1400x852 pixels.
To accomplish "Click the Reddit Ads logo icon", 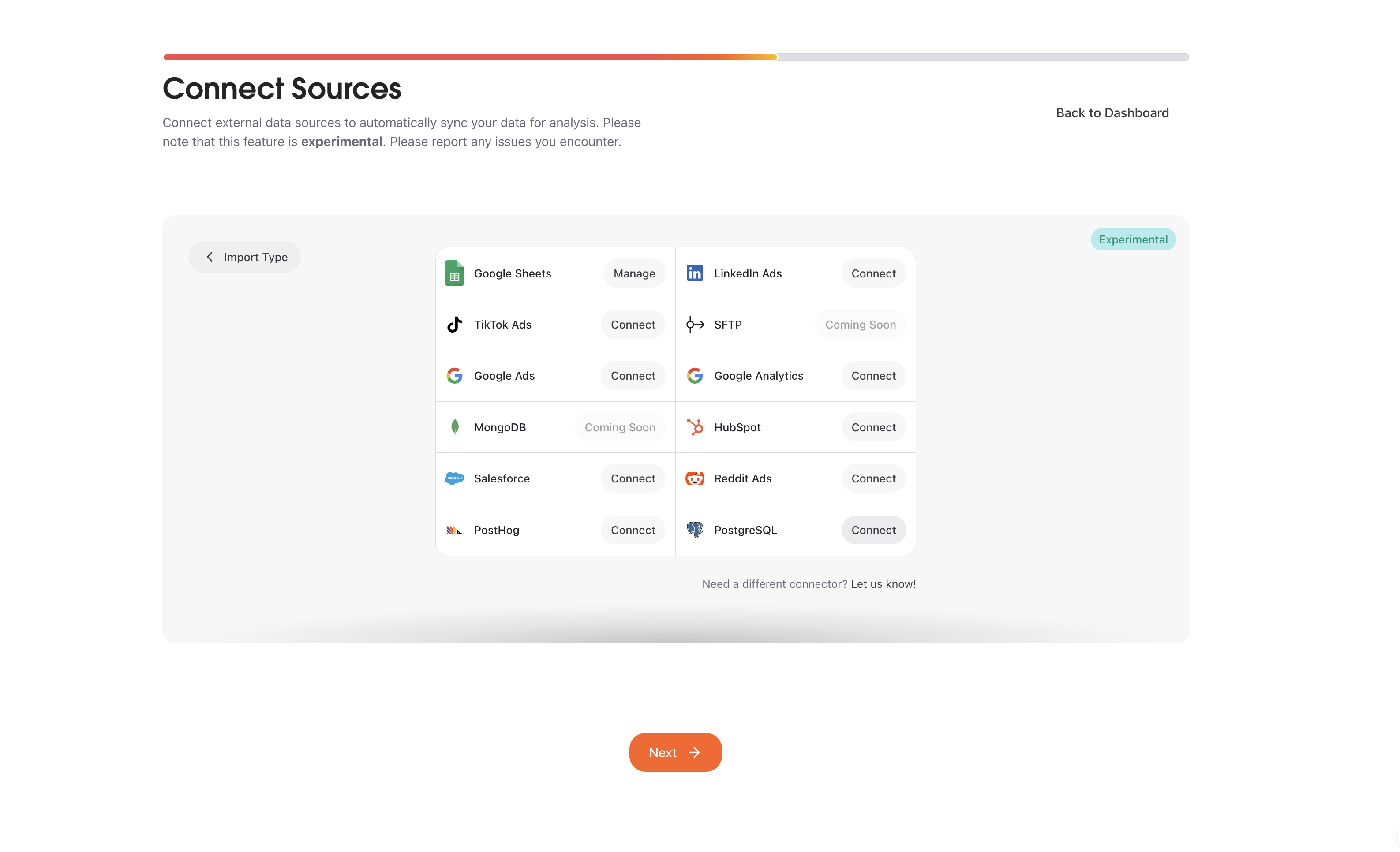I will pyautogui.click(x=694, y=478).
